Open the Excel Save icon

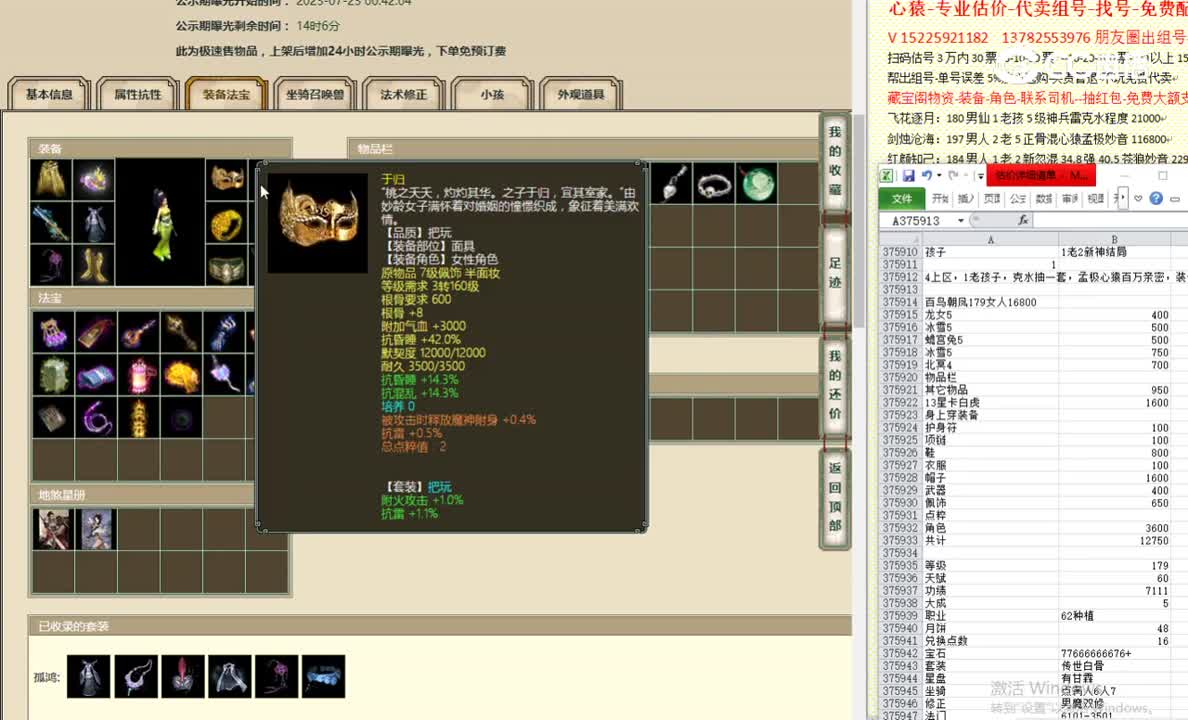[x=910, y=175]
